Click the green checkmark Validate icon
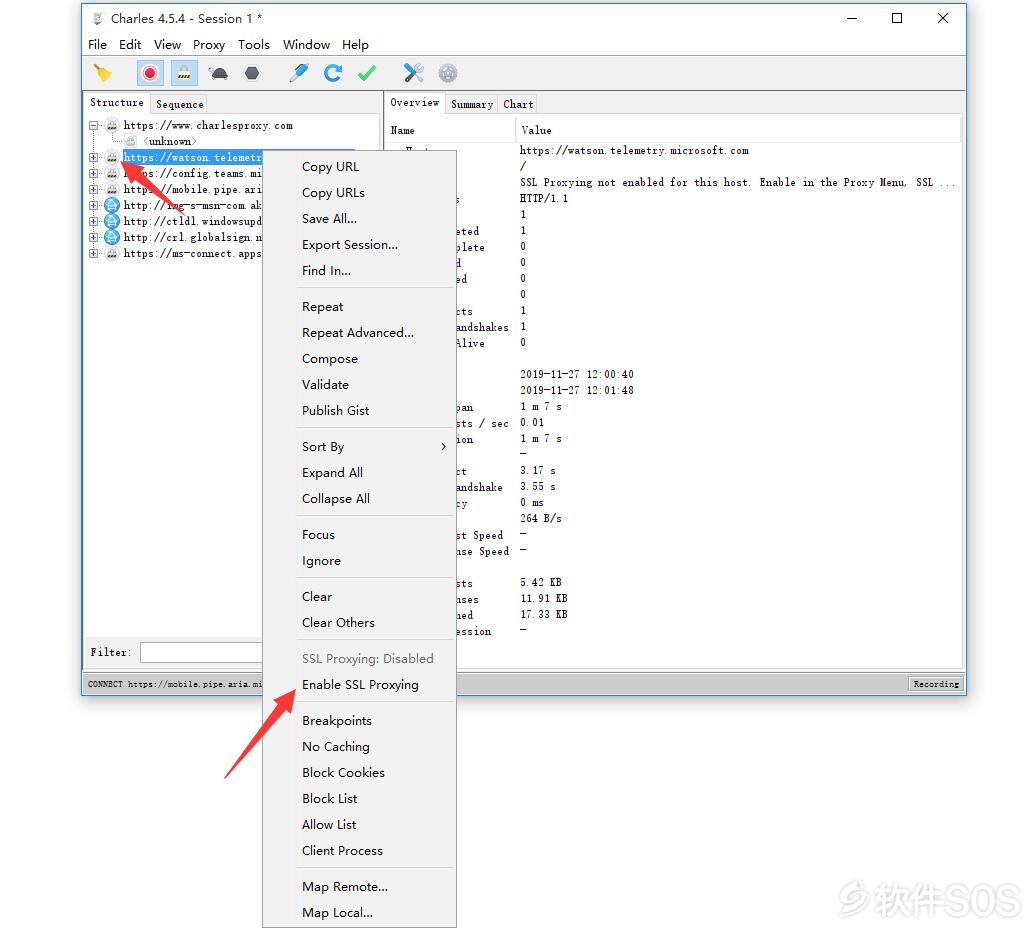 pos(367,73)
